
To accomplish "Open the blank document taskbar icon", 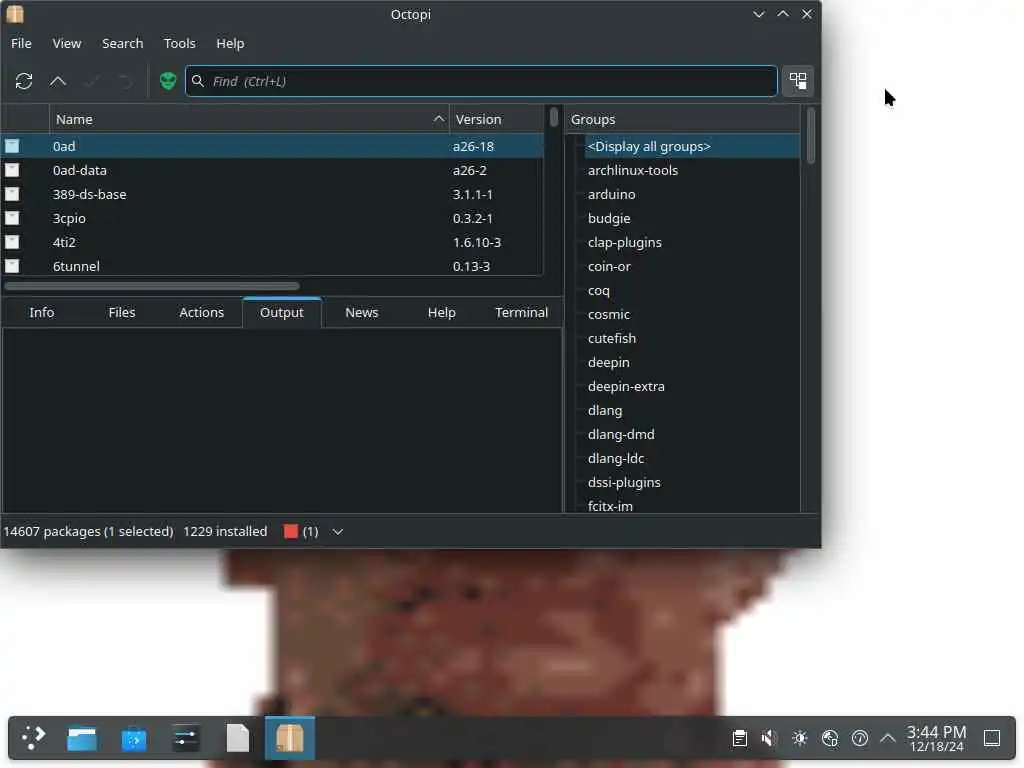I will tap(238, 738).
